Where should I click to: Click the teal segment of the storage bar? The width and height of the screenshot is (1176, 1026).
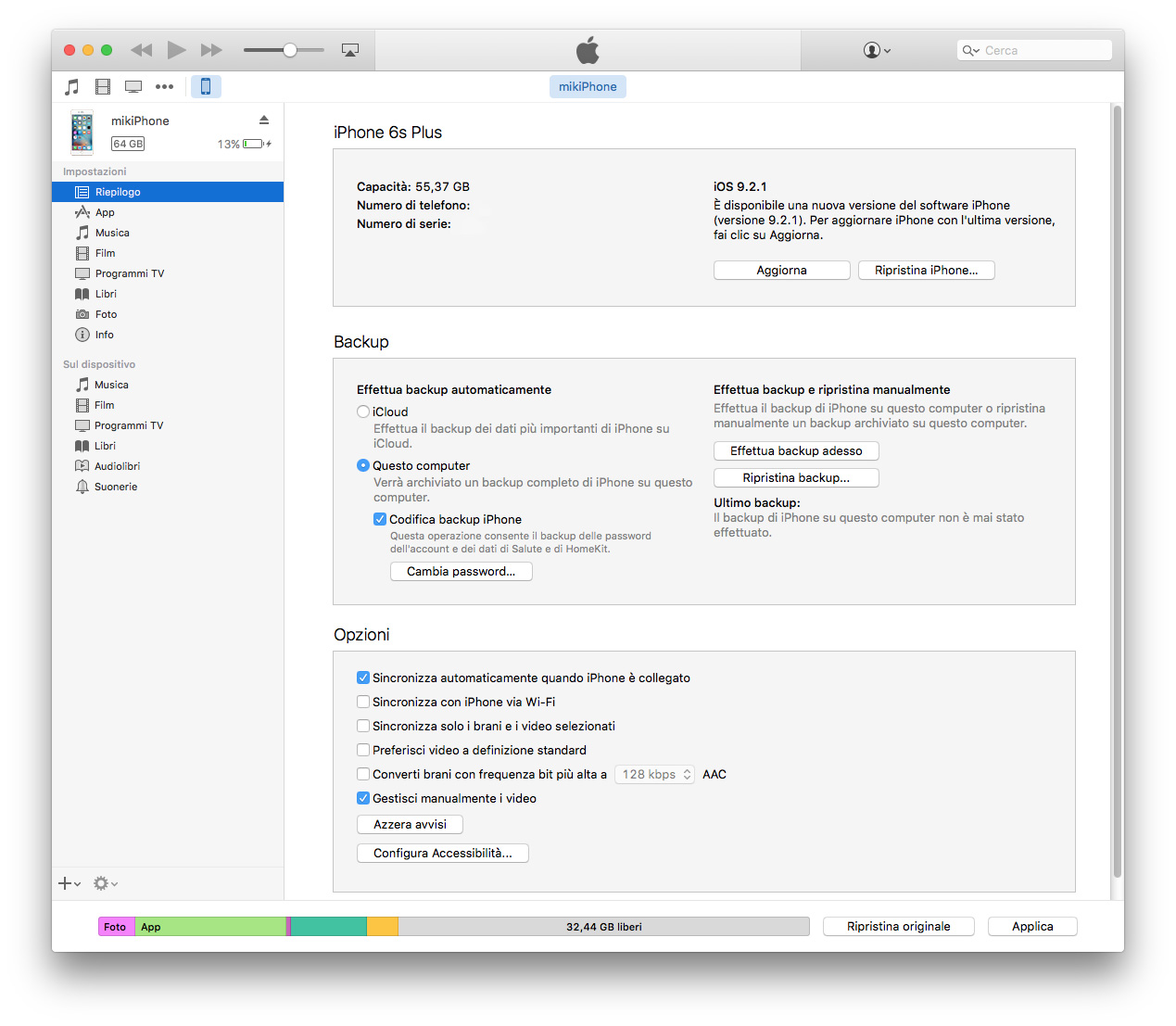(329, 926)
